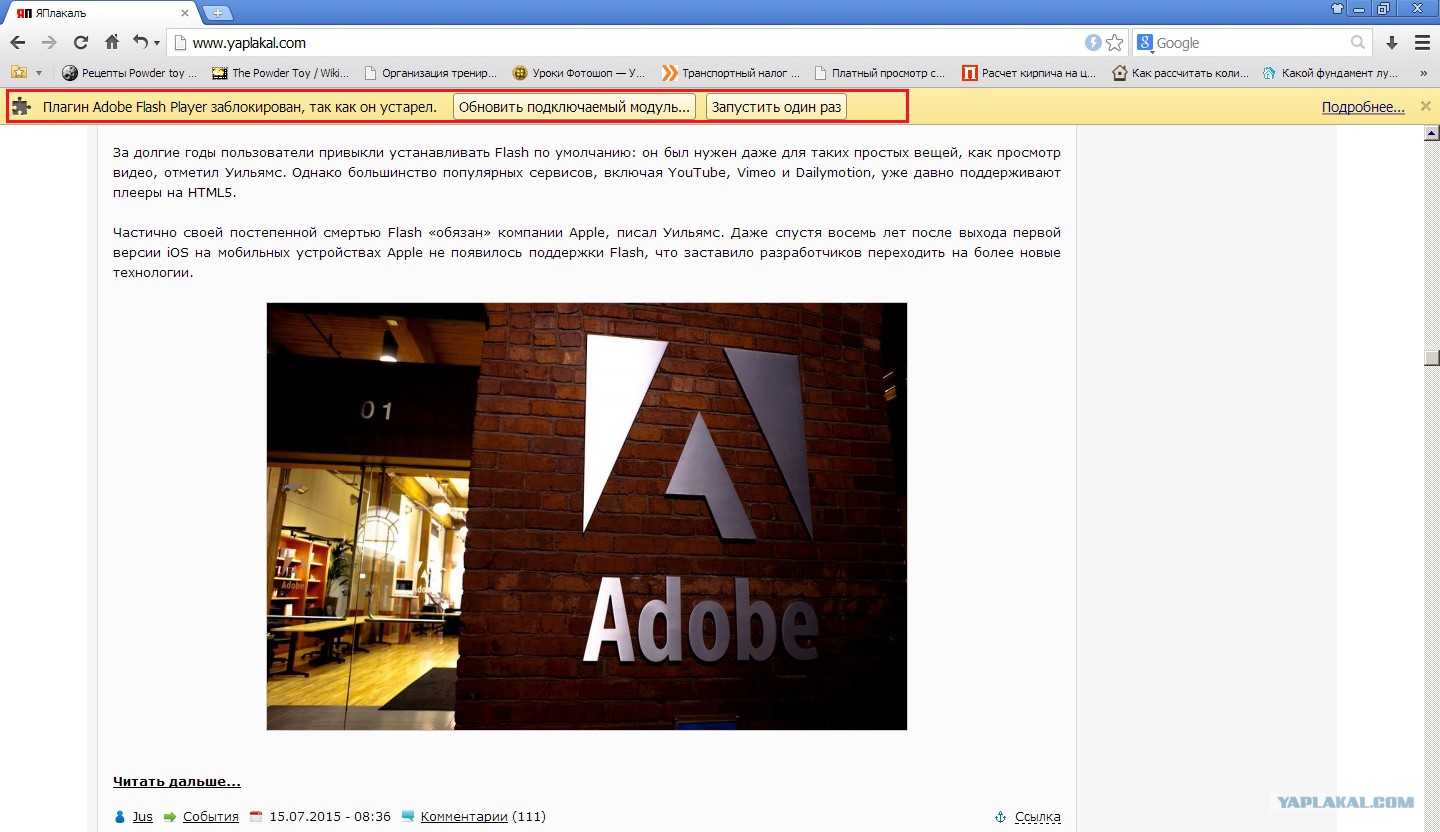The height and width of the screenshot is (832, 1440).
Task: Click the Google search engine icon
Action: click(1145, 43)
